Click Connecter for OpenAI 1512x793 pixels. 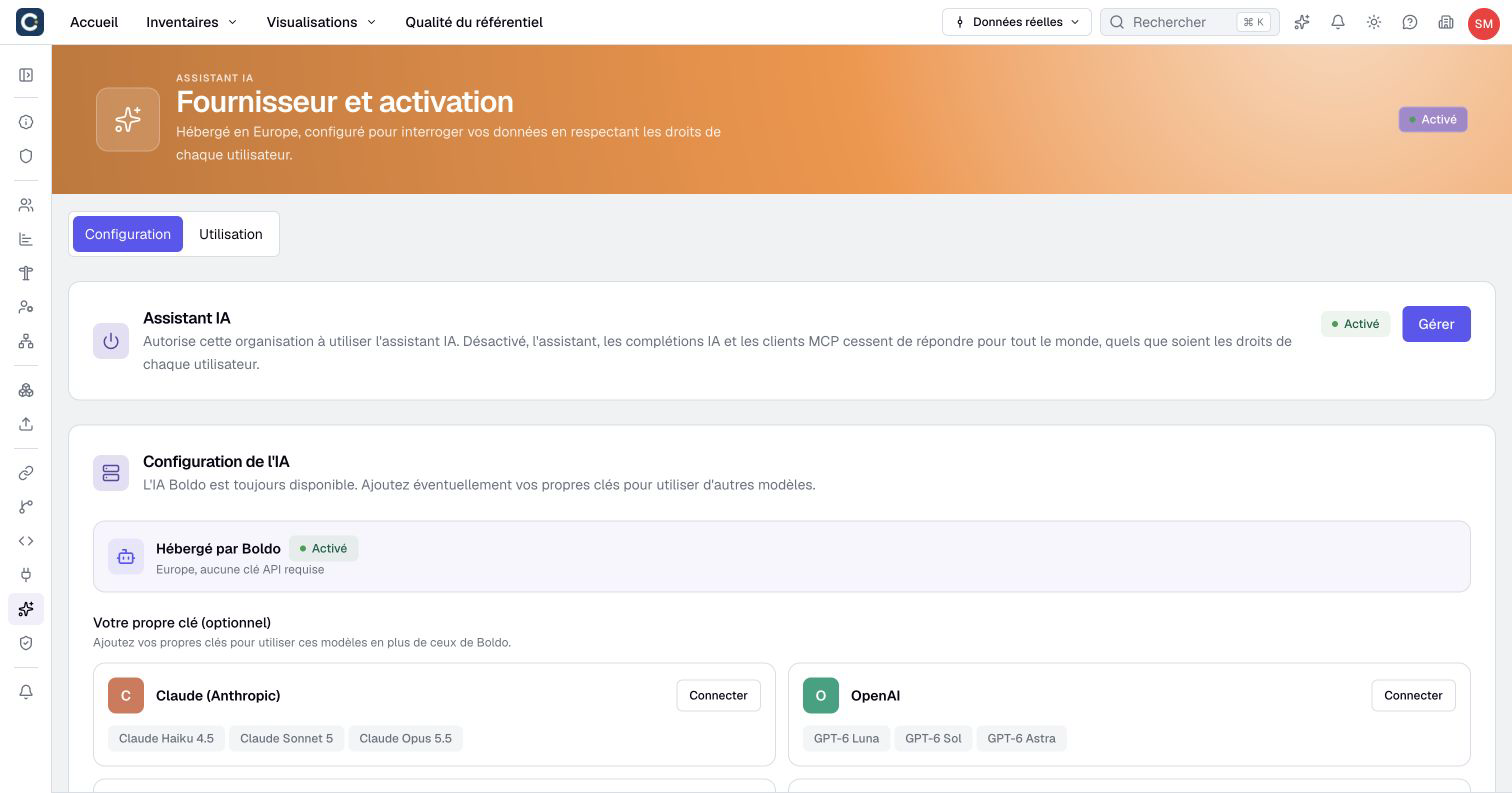(x=1413, y=695)
